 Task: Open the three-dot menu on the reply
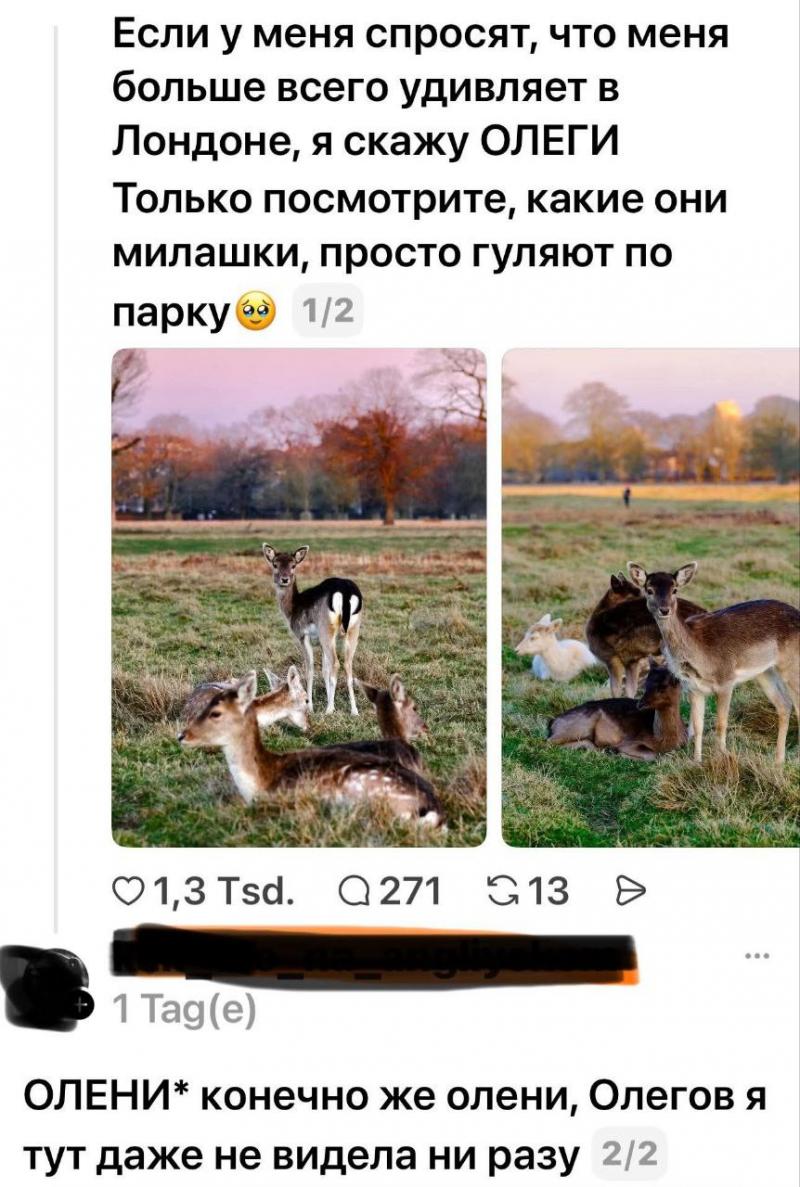pyautogui.click(x=757, y=956)
